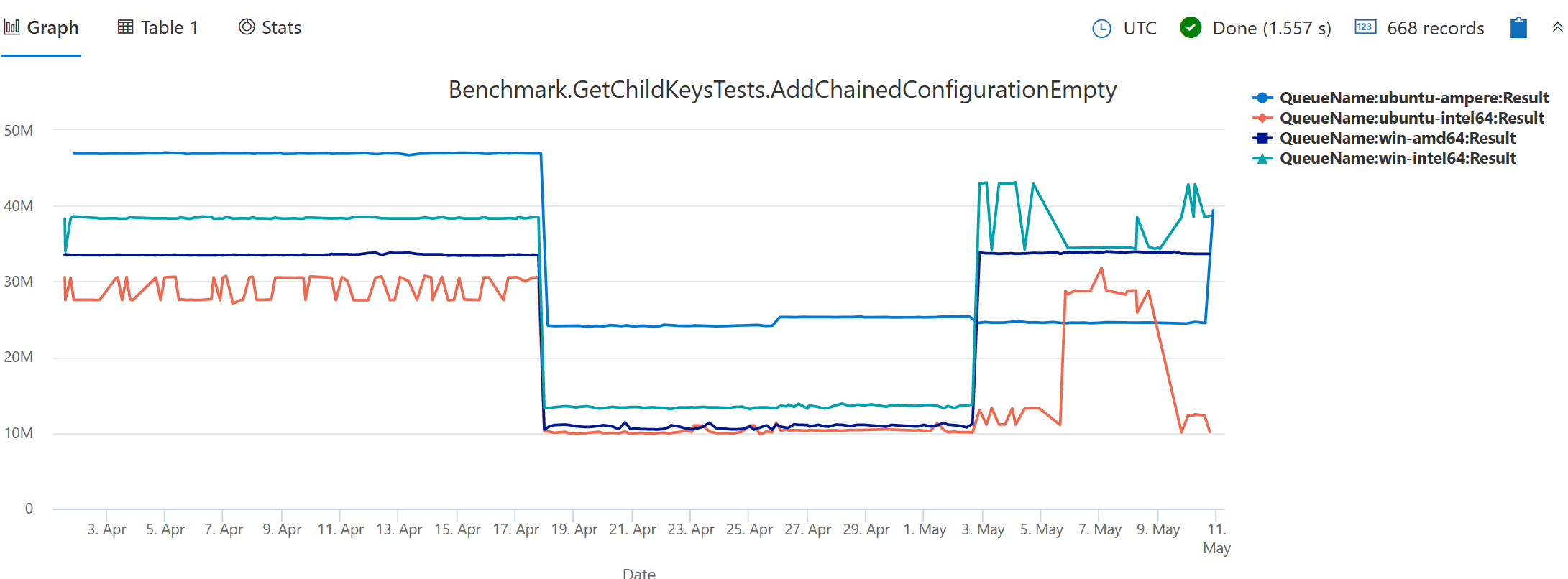Click the Stats pie chart icon
1568x579 pixels.
pos(247,27)
